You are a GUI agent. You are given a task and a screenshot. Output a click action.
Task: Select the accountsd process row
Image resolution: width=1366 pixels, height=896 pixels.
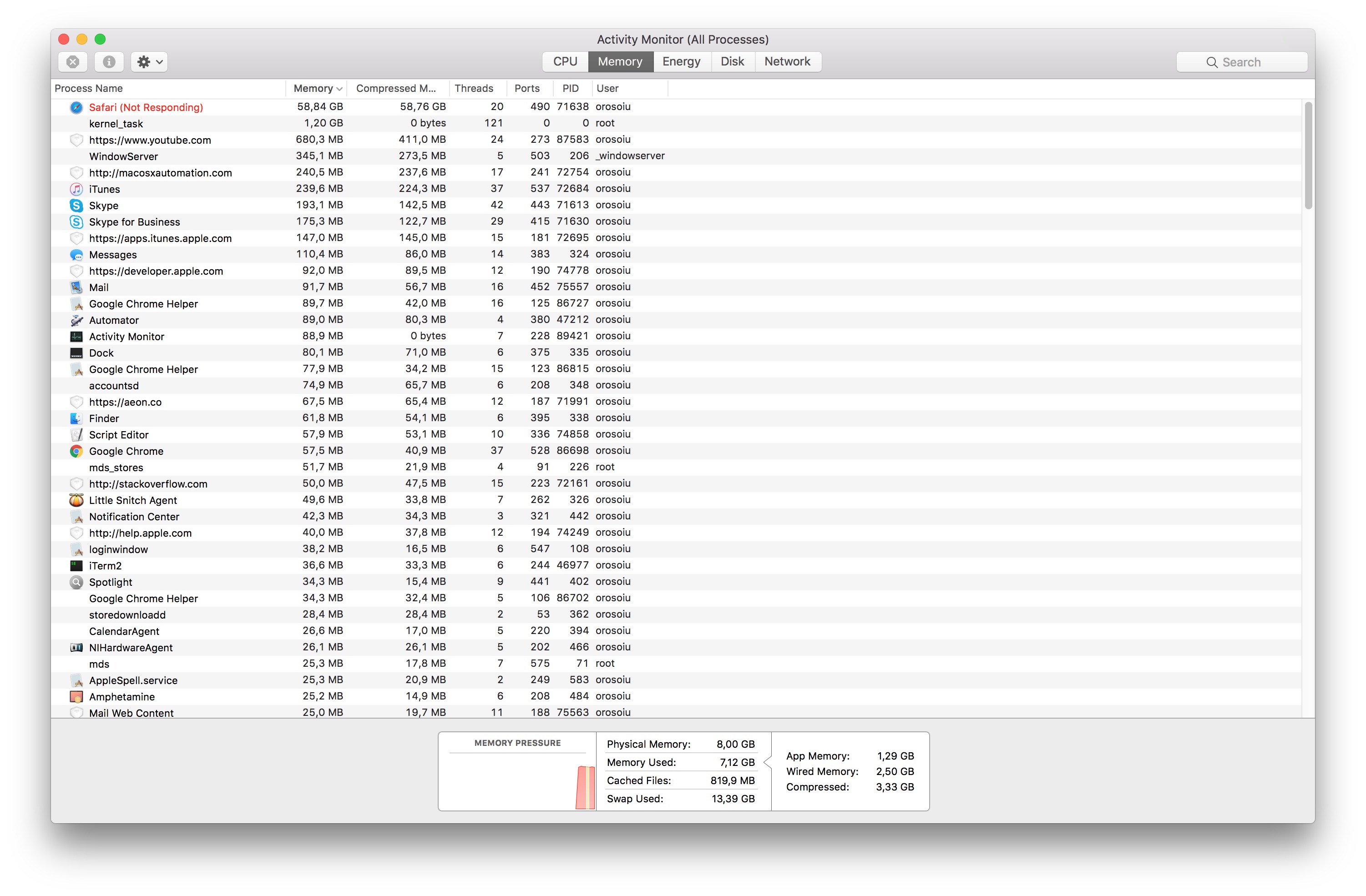tap(676, 386)
